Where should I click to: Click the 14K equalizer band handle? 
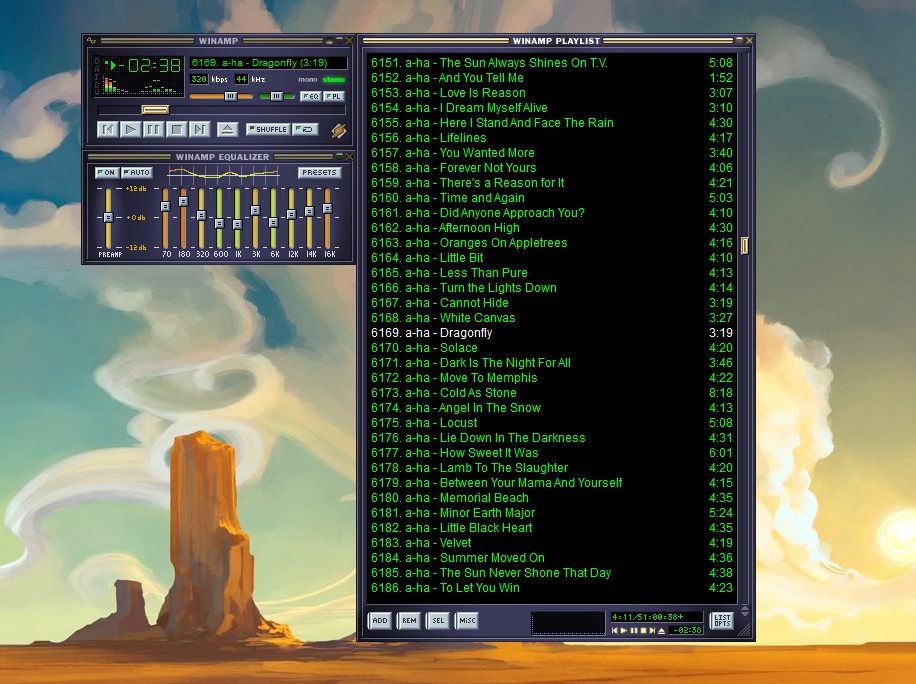(x=309, y=211)
